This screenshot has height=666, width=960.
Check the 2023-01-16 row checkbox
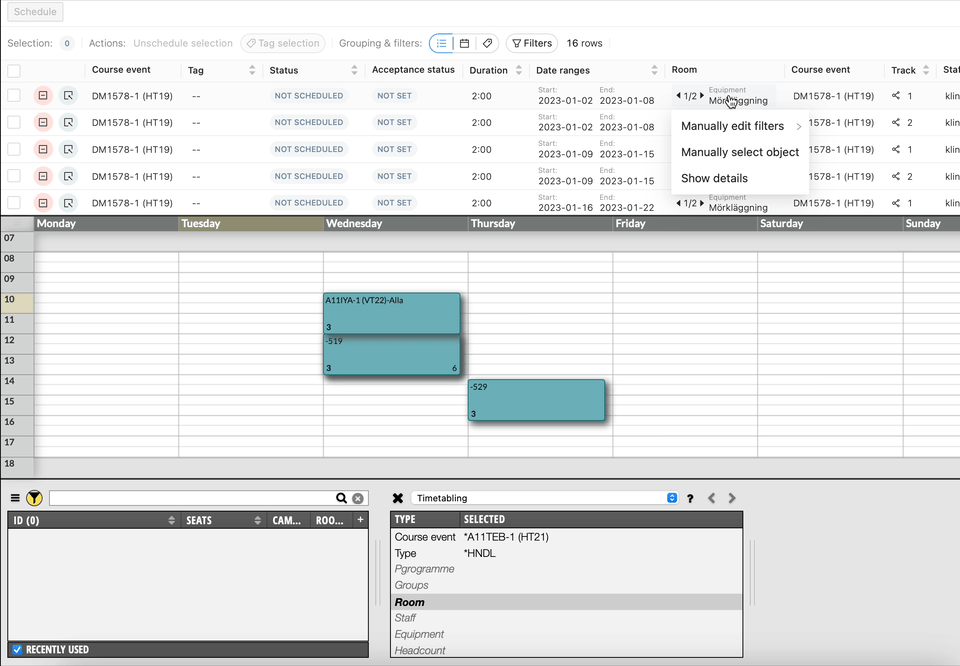[14, 203]
